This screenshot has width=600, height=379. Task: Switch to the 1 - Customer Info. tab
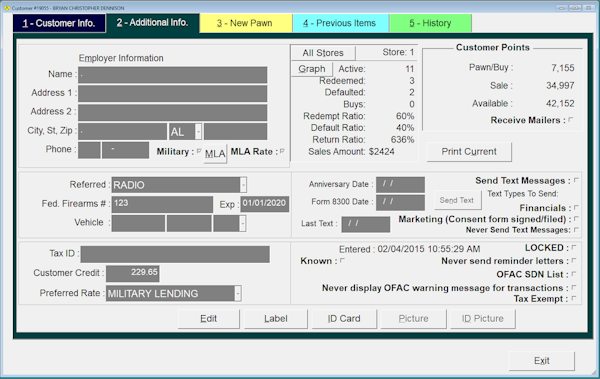[x=59, y=23]
